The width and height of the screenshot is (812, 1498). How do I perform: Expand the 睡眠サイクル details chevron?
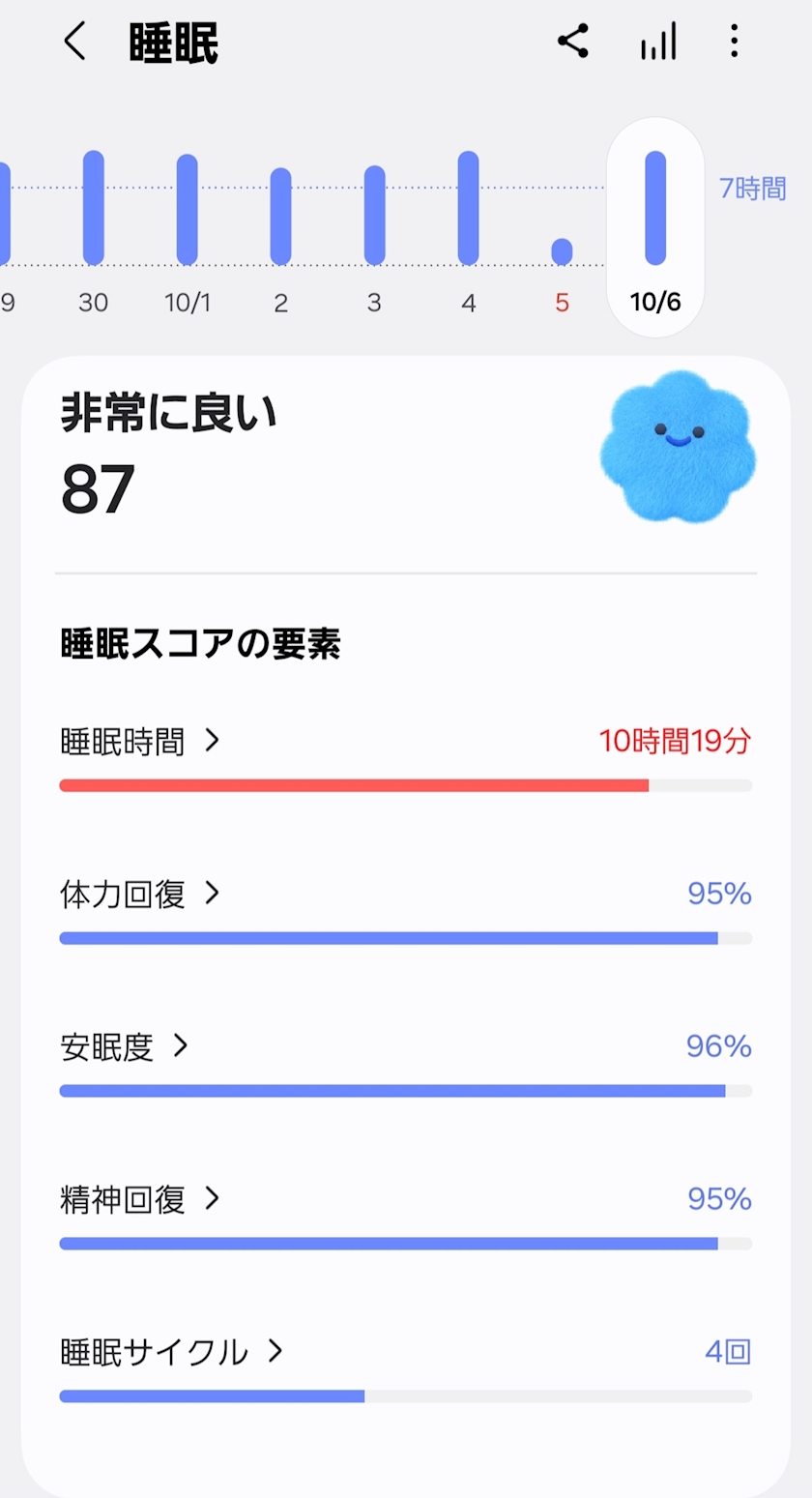[275, 1351]
